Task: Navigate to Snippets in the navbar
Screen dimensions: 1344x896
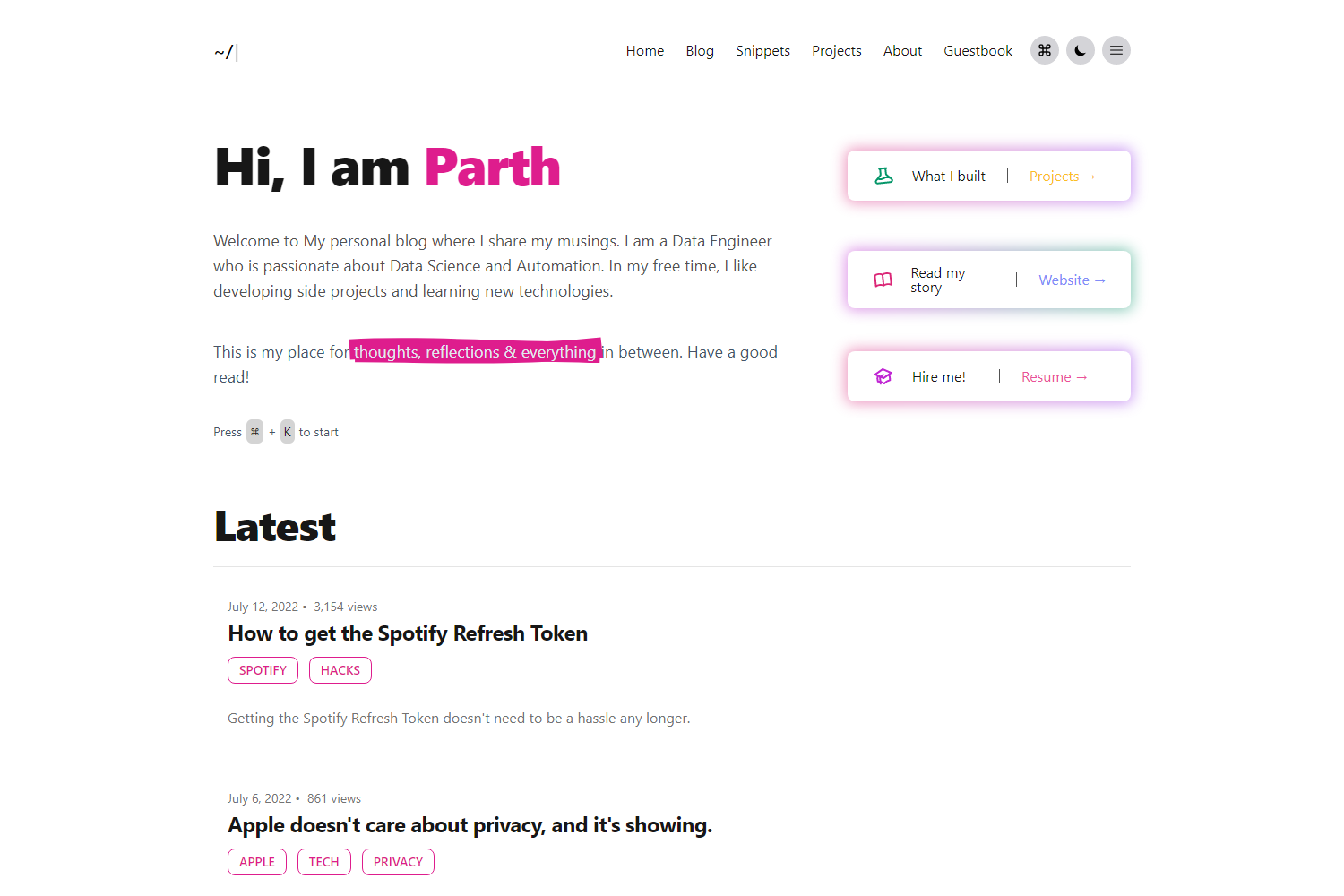Action: click(x=762, y=50)
